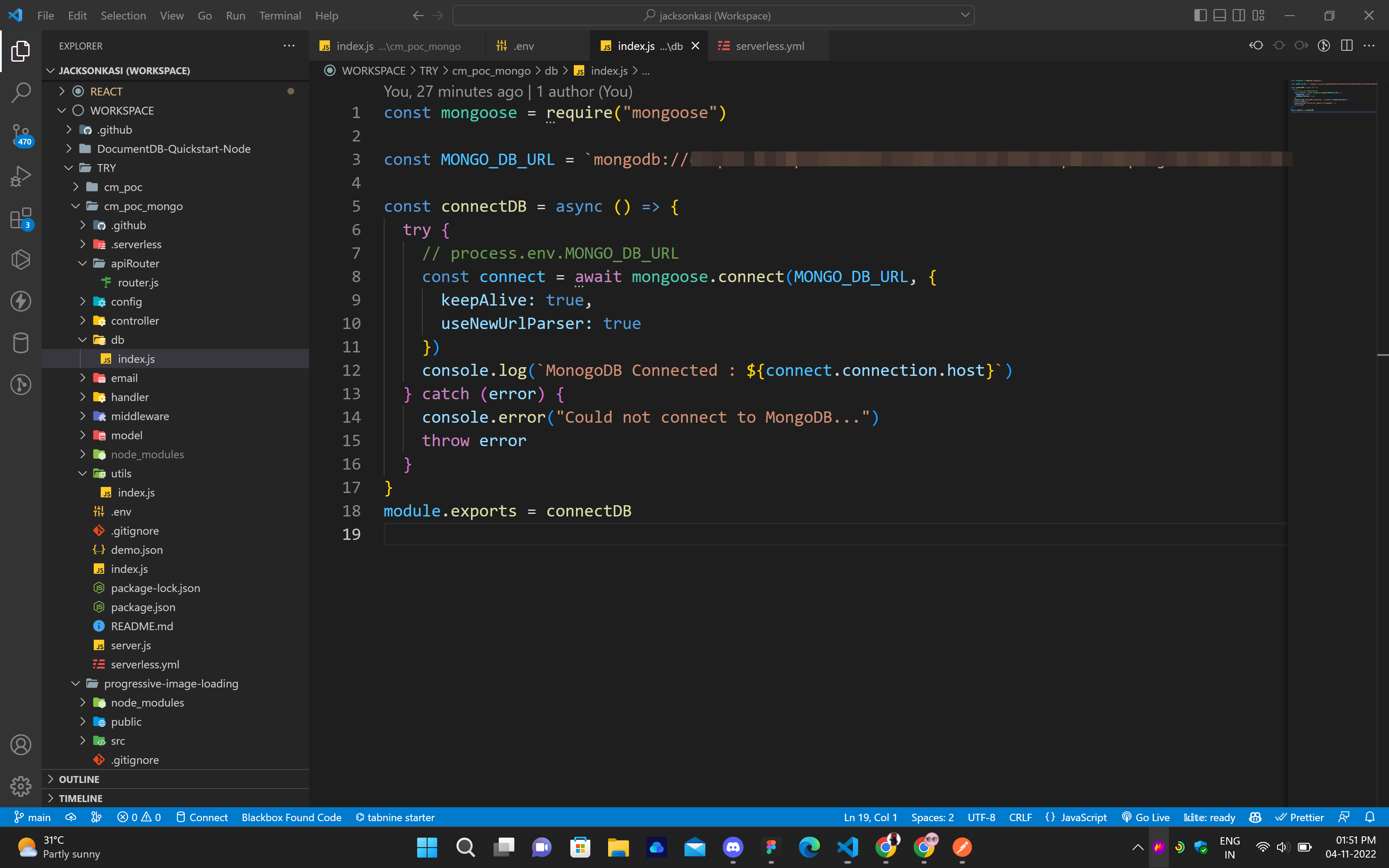This screenshot has height=868, width=1389.
Task: Click Prettier status bar item
Action: pos(1300,817)
